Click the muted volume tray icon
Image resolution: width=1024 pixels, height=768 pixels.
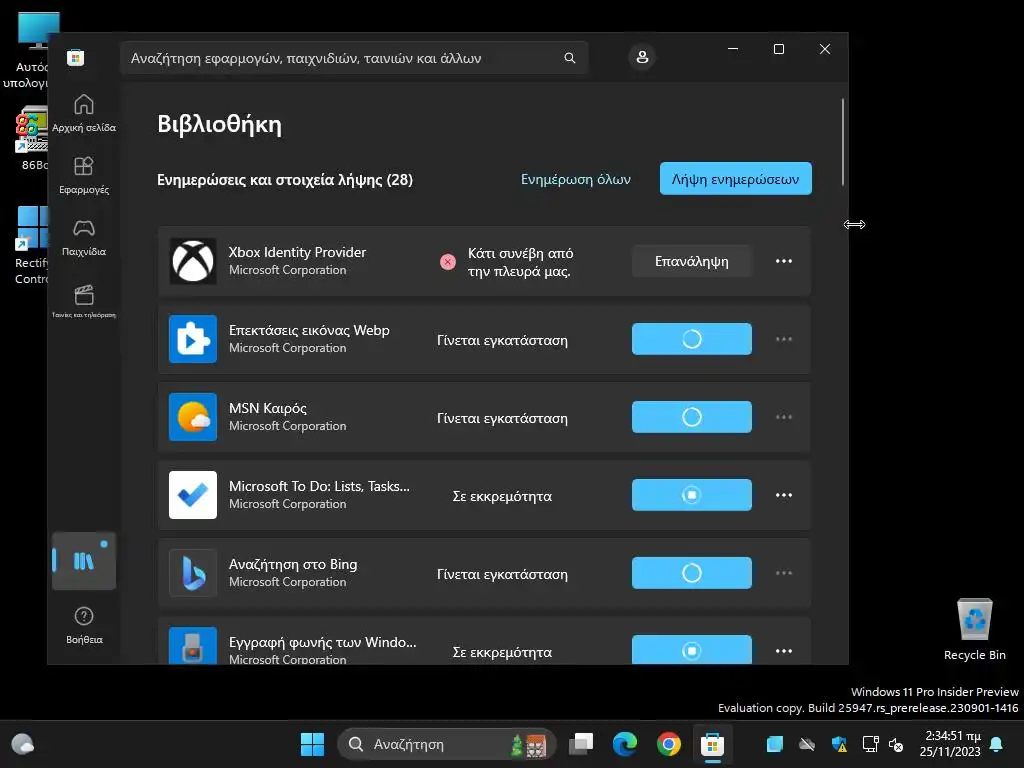pos(896,744)
